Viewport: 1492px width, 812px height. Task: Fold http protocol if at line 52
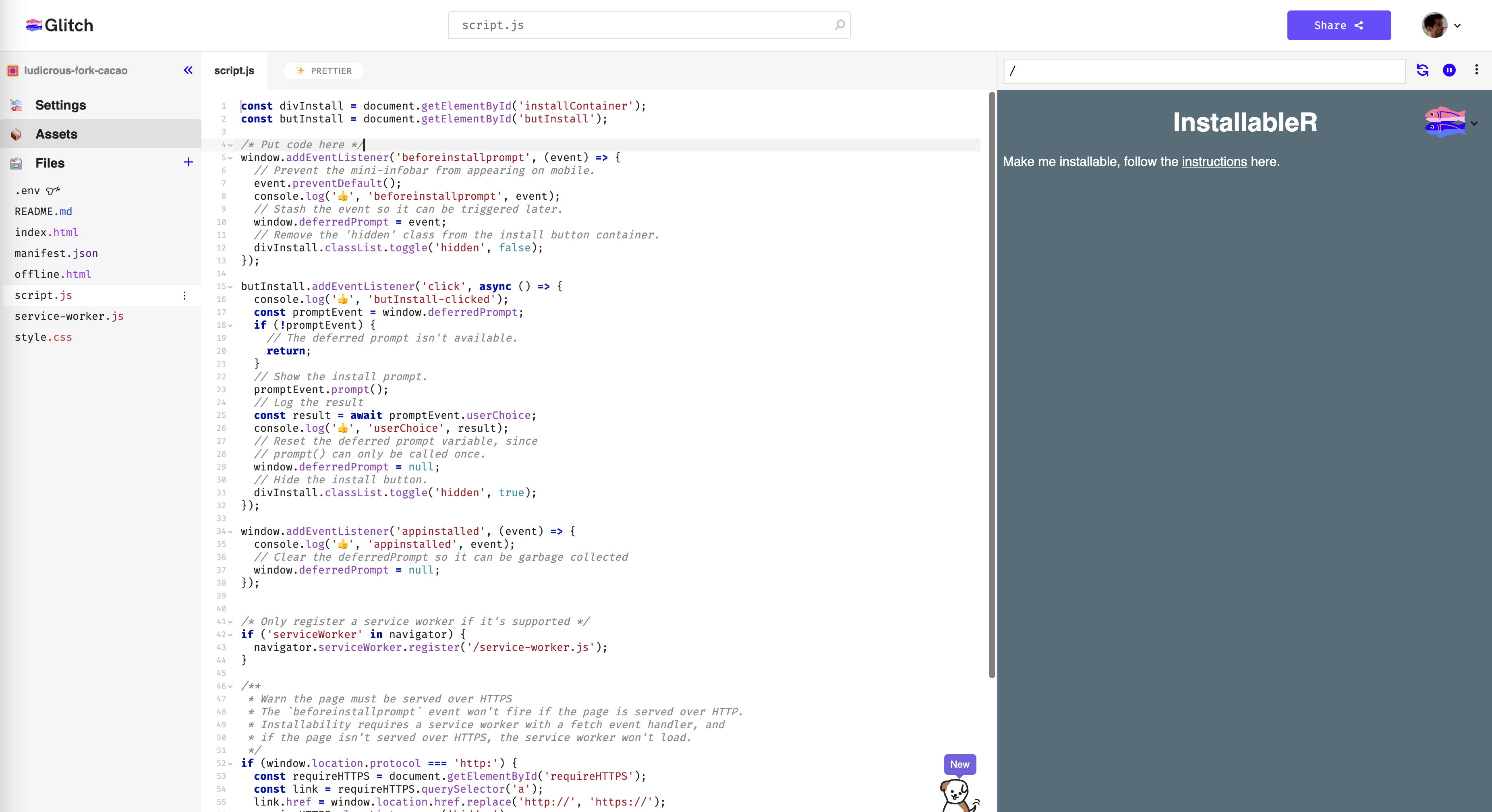click(x=230, y=764)
